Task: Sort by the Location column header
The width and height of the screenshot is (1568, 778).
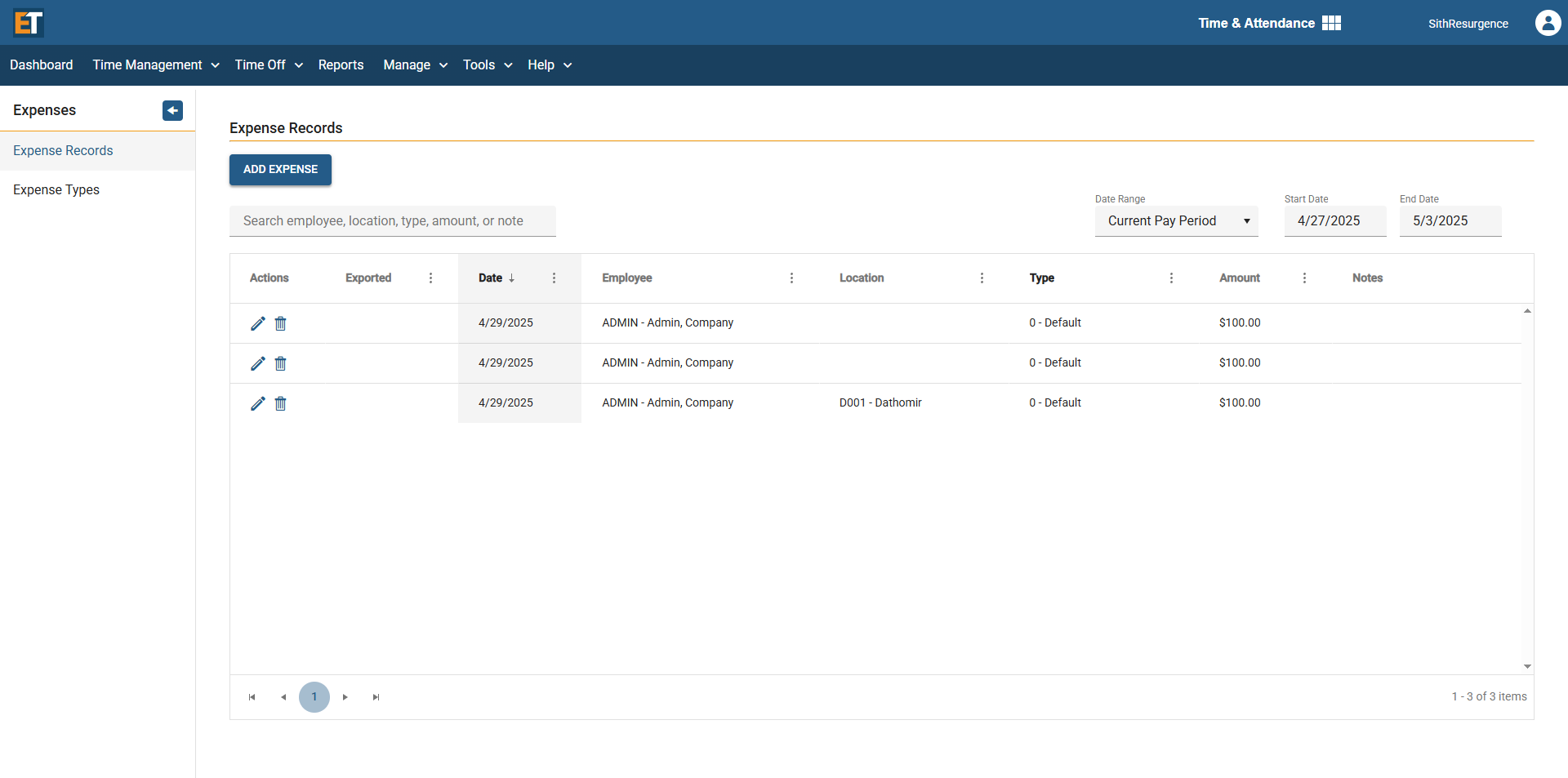Action: point(862,278)
